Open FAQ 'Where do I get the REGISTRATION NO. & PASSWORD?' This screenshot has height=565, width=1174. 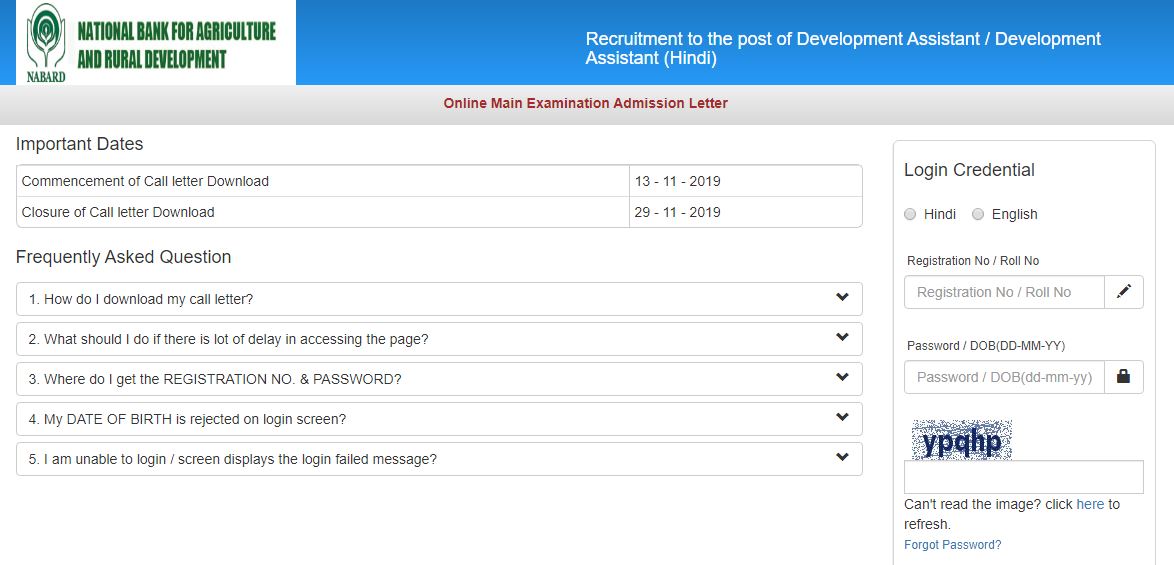[x=215, y=379]
